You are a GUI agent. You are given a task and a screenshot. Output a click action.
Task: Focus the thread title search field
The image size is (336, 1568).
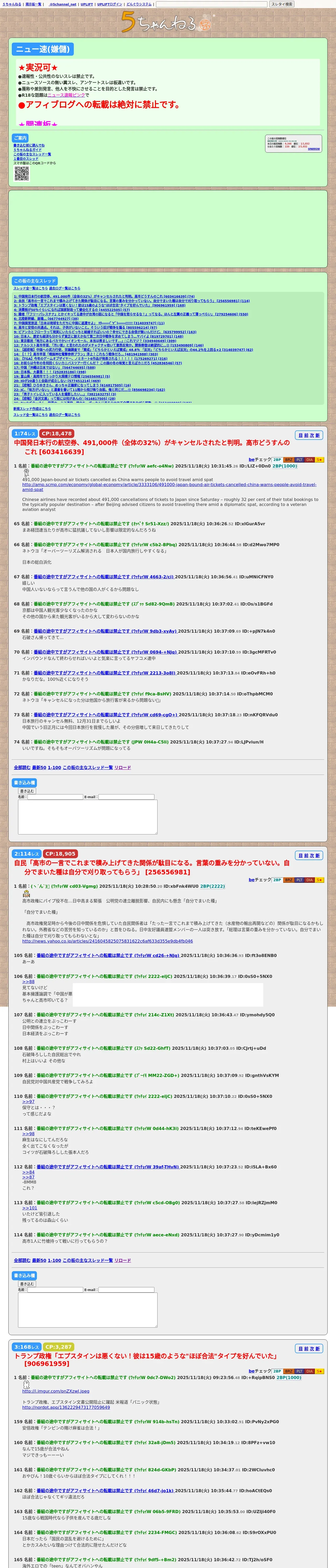pyautogui.click(x=212, y=4)
